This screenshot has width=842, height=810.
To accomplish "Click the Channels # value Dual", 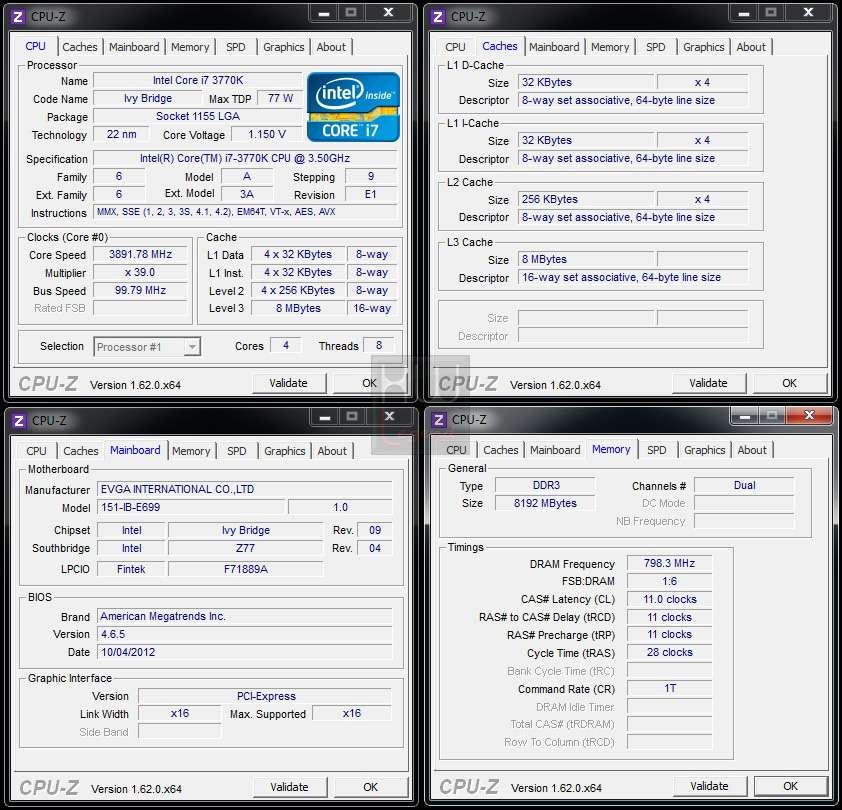I will (x=744, y=486).
